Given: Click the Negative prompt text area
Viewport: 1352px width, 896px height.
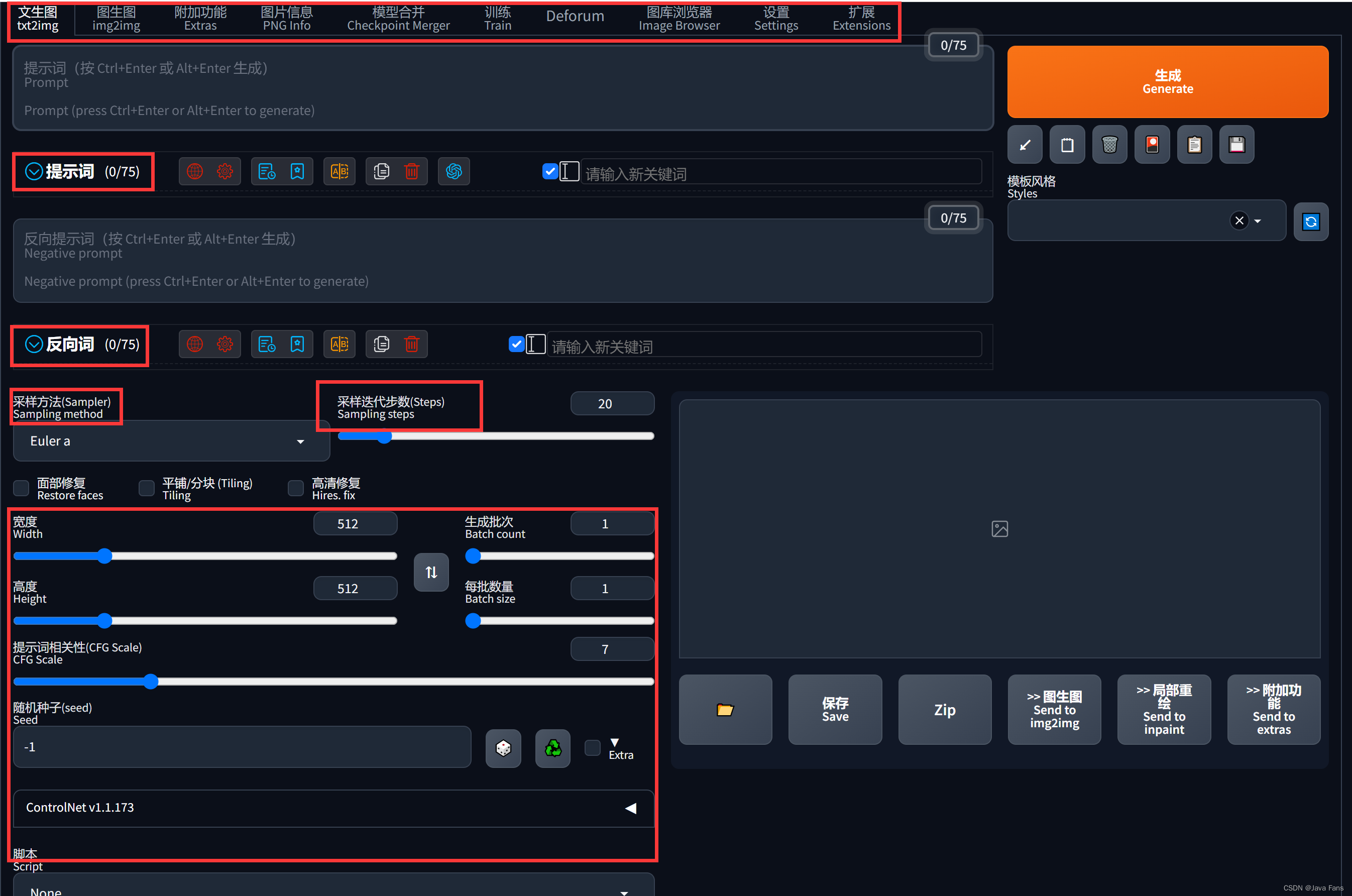Looking at the screenshot, I should (x=503, y=260).
